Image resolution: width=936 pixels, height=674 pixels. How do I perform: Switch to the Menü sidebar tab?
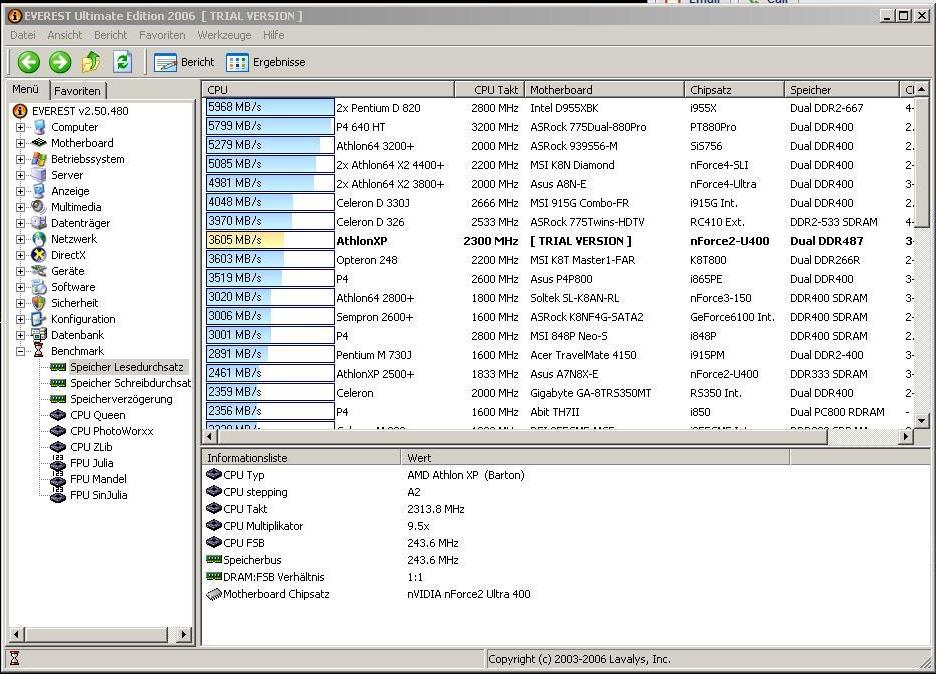tap(26, 89)
